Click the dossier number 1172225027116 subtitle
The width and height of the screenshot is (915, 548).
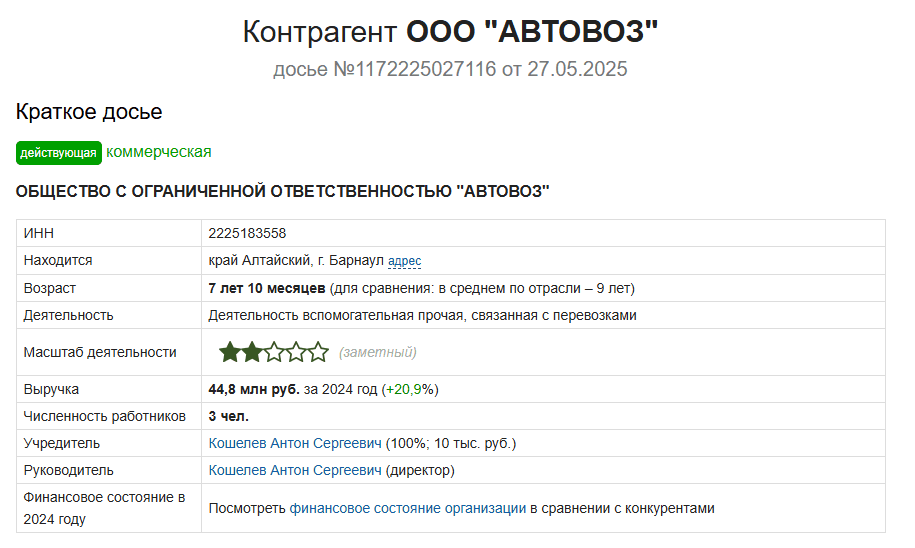pos(450,69)
